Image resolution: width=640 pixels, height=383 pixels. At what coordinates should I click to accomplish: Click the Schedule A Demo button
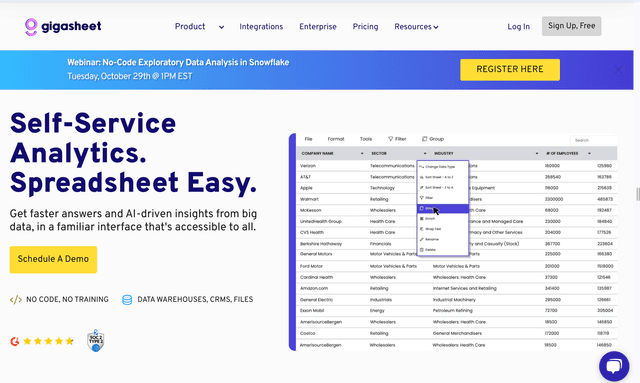(53, 259)
